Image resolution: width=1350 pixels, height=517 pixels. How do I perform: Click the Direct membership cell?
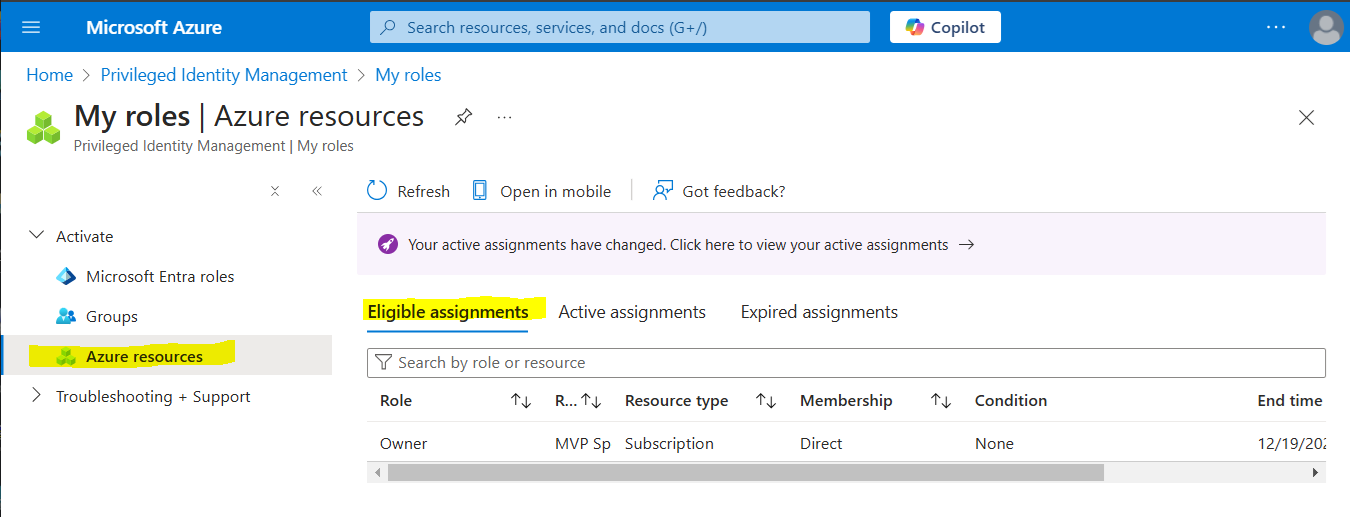(821, 444)
